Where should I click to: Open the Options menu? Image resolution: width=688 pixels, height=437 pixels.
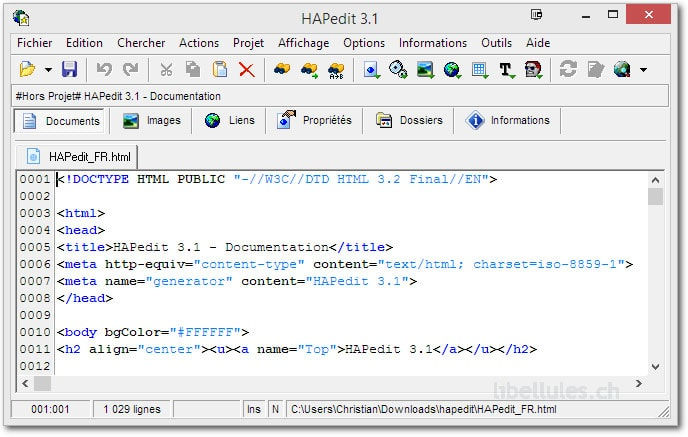click(x=364, y=43)
